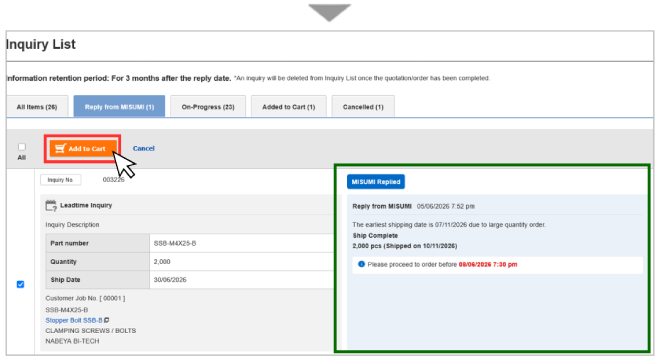The height and width of the screenshot is (362, 660).
Task: Open the Stopper Bolt SSB-B product link
Action: (x=74, y=320)
